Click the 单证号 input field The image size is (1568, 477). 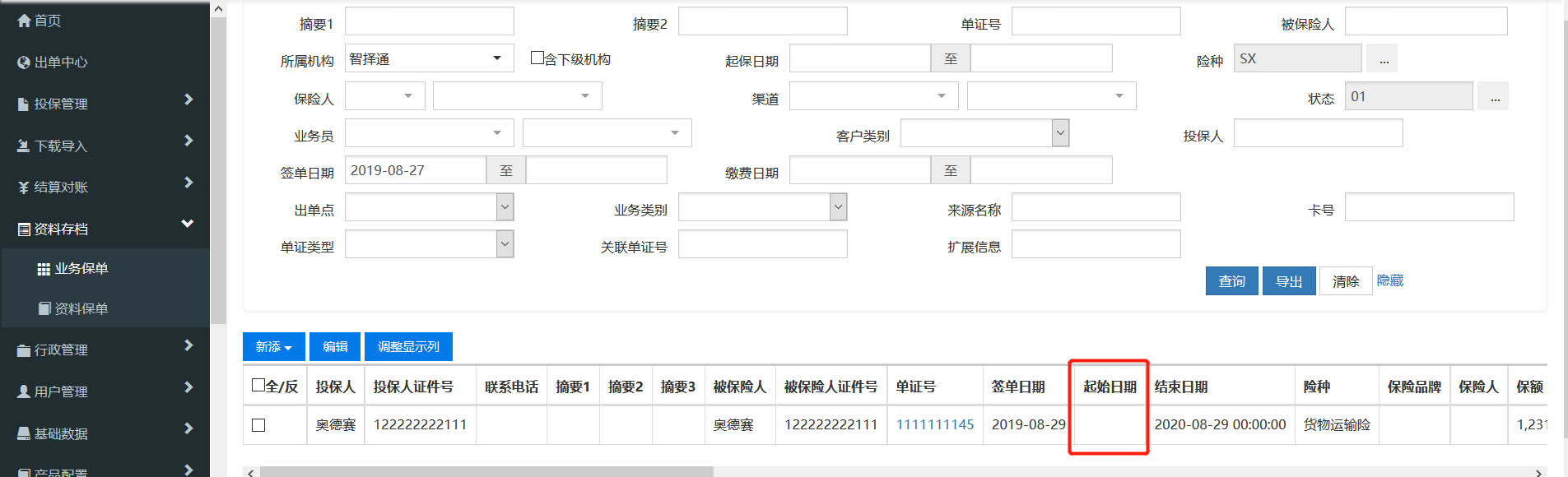tap(1096, 21)
